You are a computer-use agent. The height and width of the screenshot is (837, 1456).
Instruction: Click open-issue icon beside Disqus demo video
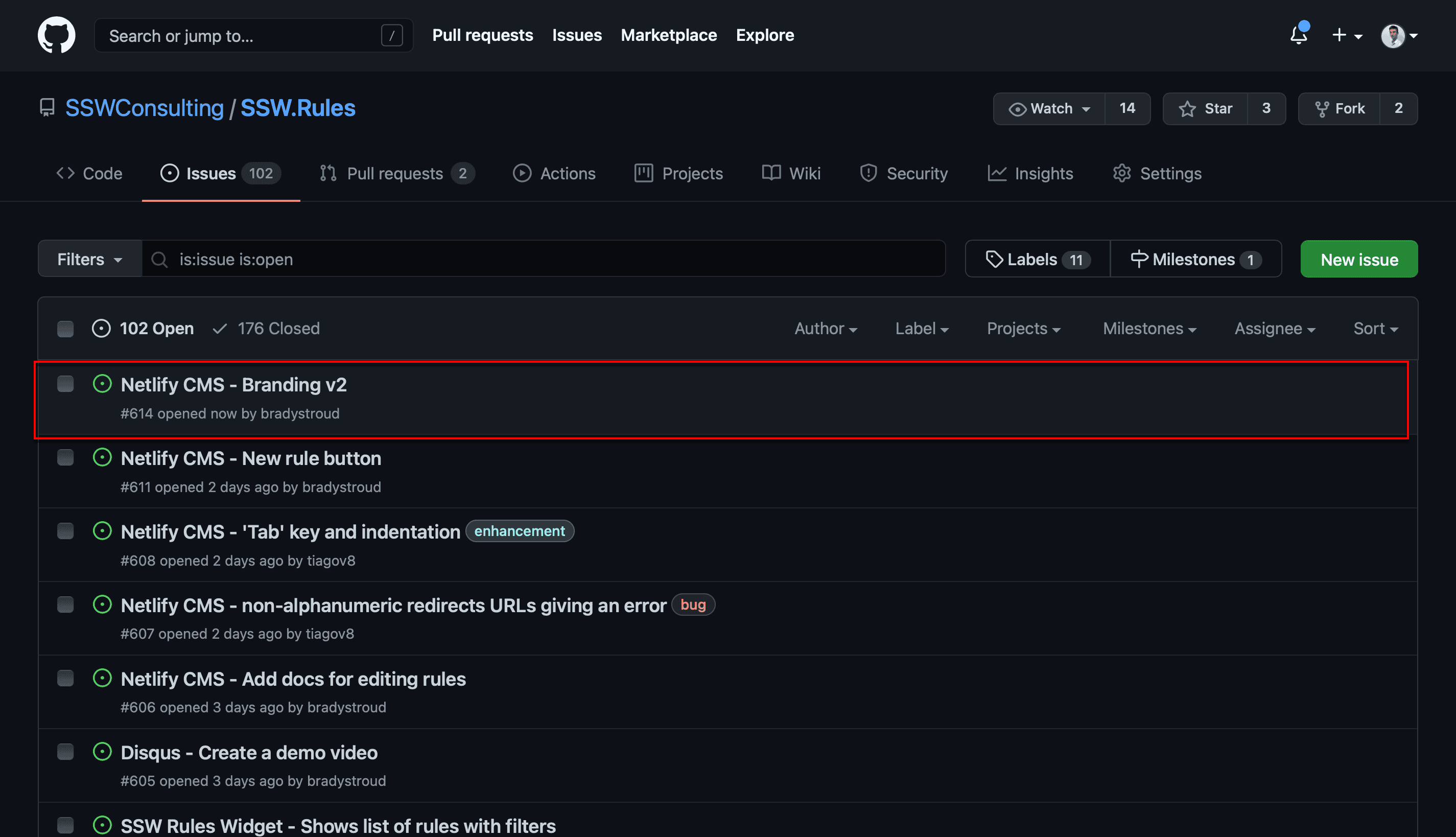[102, 751]
